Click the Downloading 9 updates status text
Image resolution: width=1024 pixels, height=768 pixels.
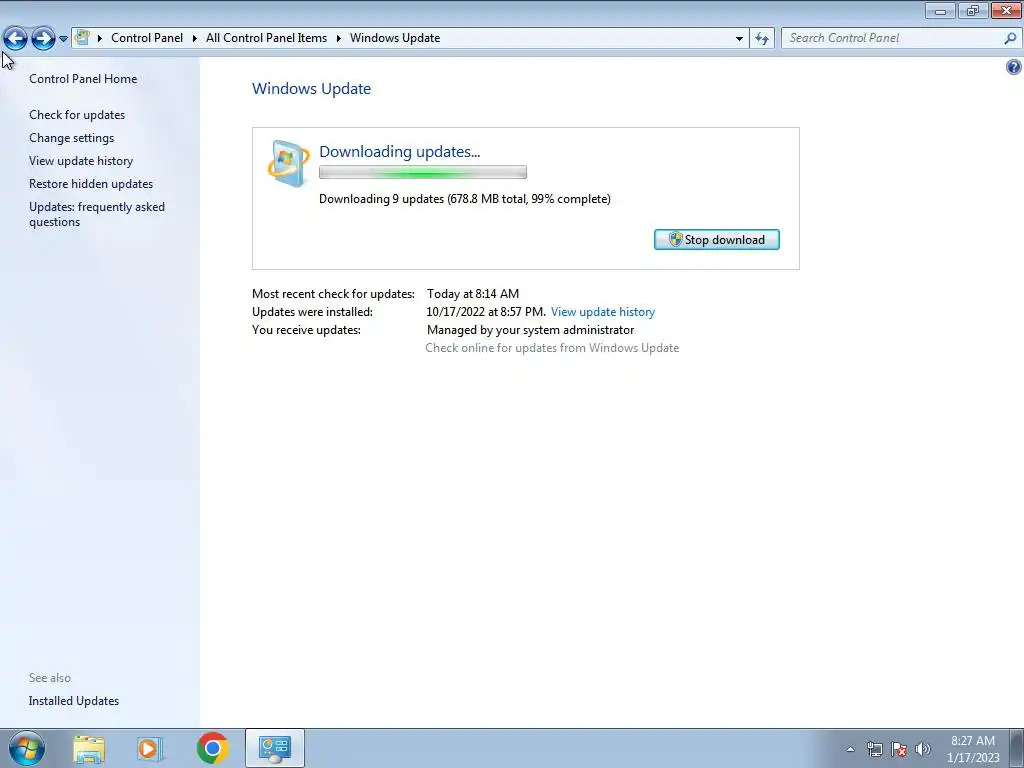click(x=464, y=199)
